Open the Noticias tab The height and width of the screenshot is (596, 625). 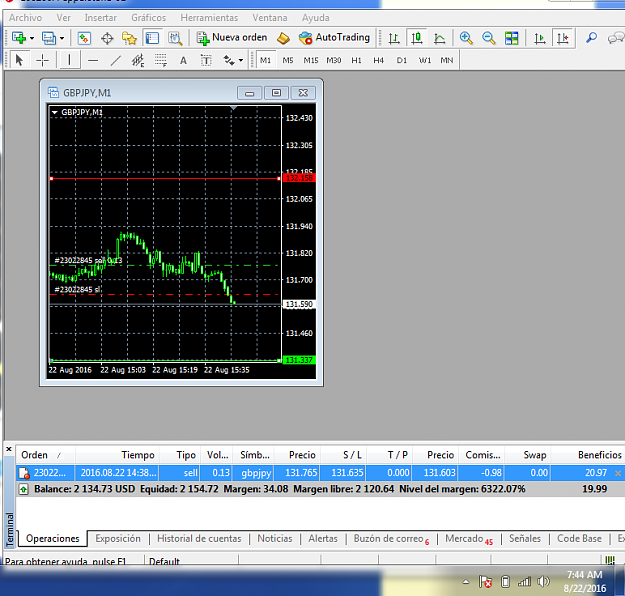tap(275, 539)
